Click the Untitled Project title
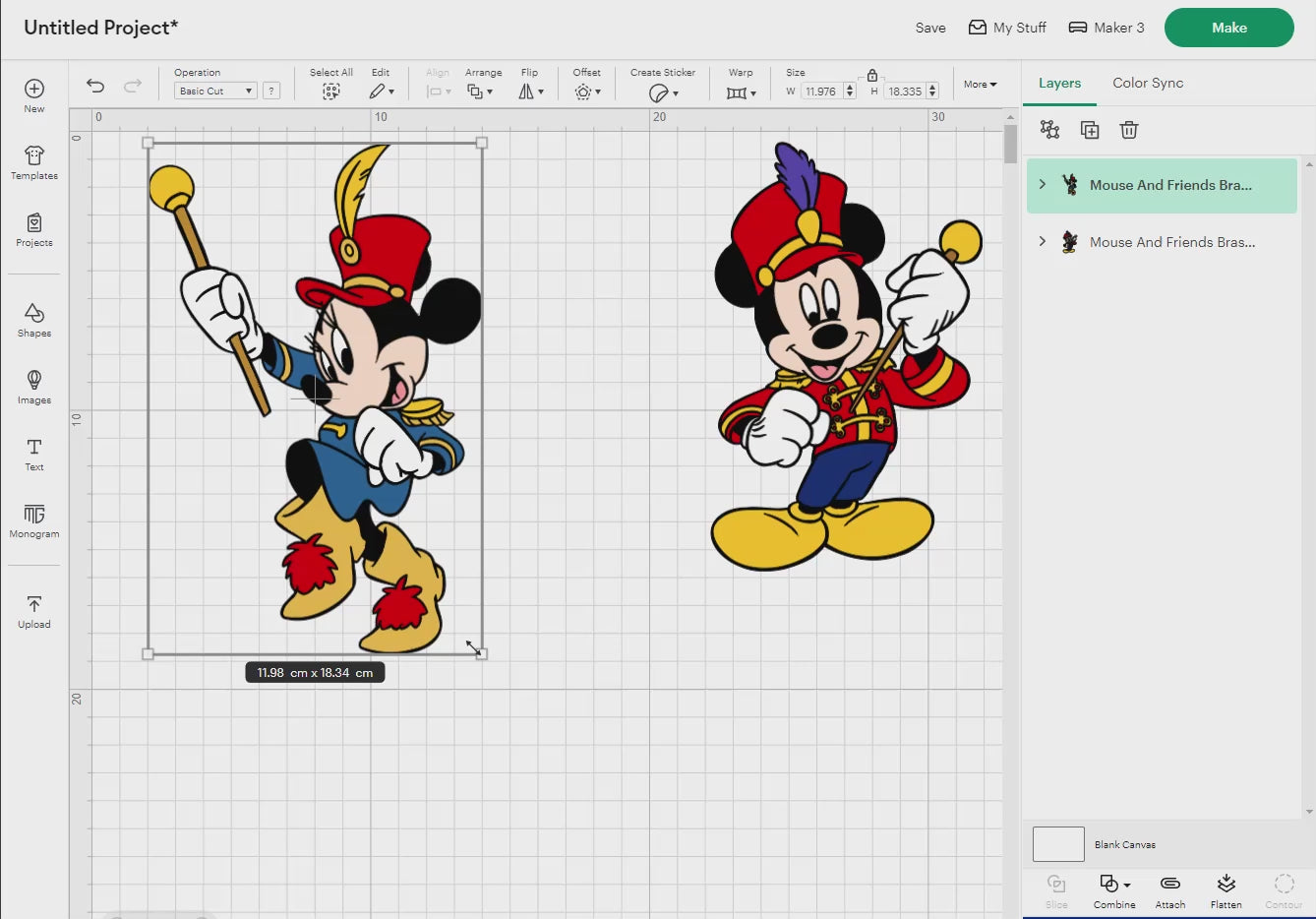 101,28
